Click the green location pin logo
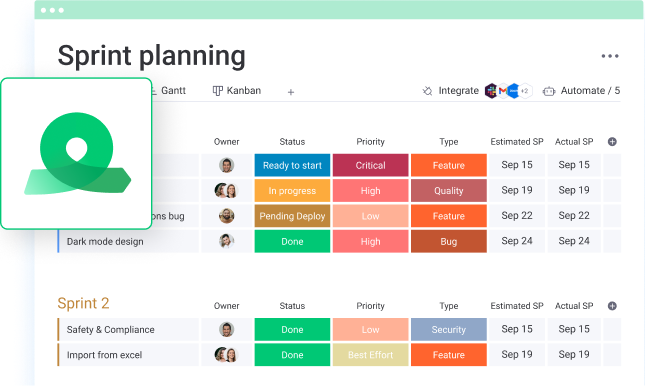Image resolution: width=645 pixels, height=386 pixels. [77, 153]
